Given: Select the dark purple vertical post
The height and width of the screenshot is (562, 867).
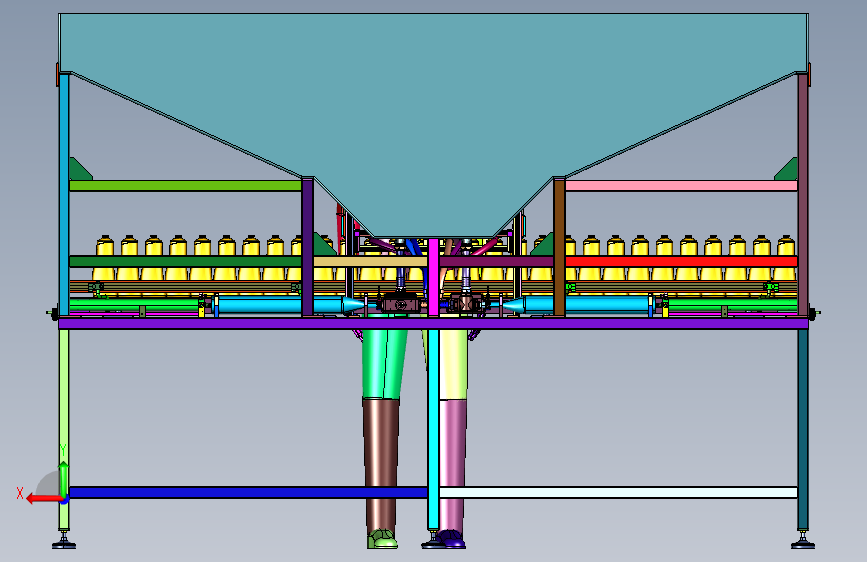Looking at the screenshot, I should click(x=307, y=247).
